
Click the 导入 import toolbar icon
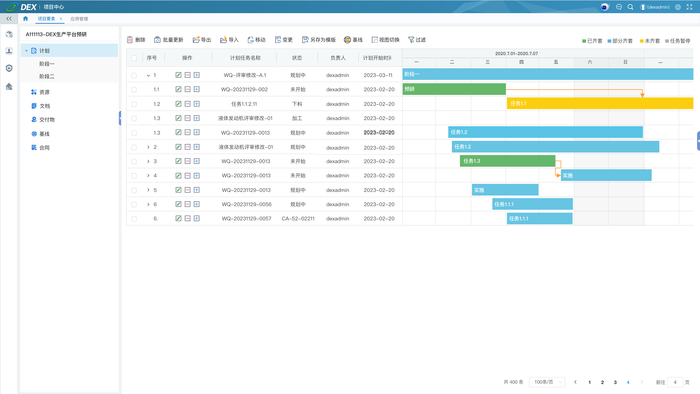pyautogui.click(x=223, y=40)
